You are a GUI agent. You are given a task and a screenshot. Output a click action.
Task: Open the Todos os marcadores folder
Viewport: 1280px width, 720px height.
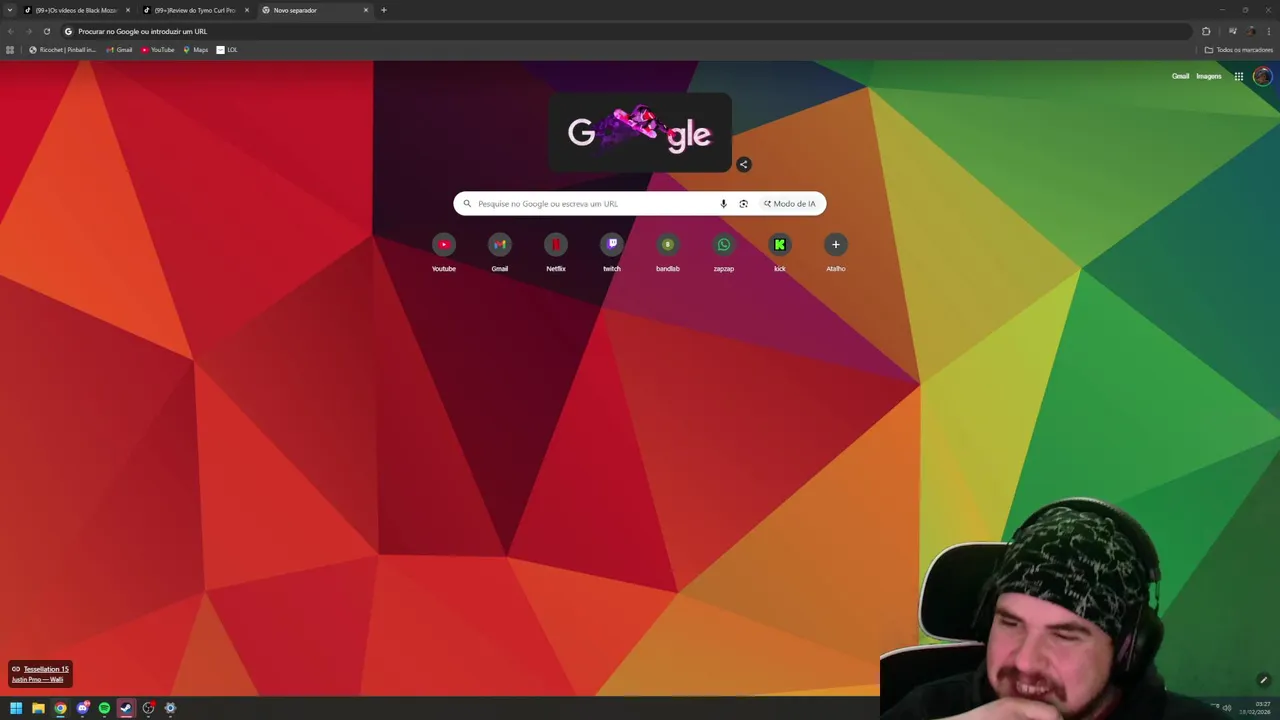[x=1238, y=50]
